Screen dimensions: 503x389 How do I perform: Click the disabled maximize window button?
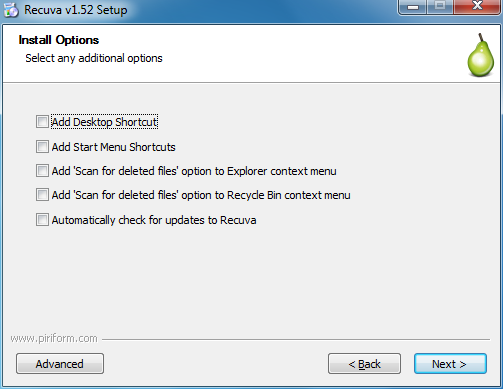[440, 7]
